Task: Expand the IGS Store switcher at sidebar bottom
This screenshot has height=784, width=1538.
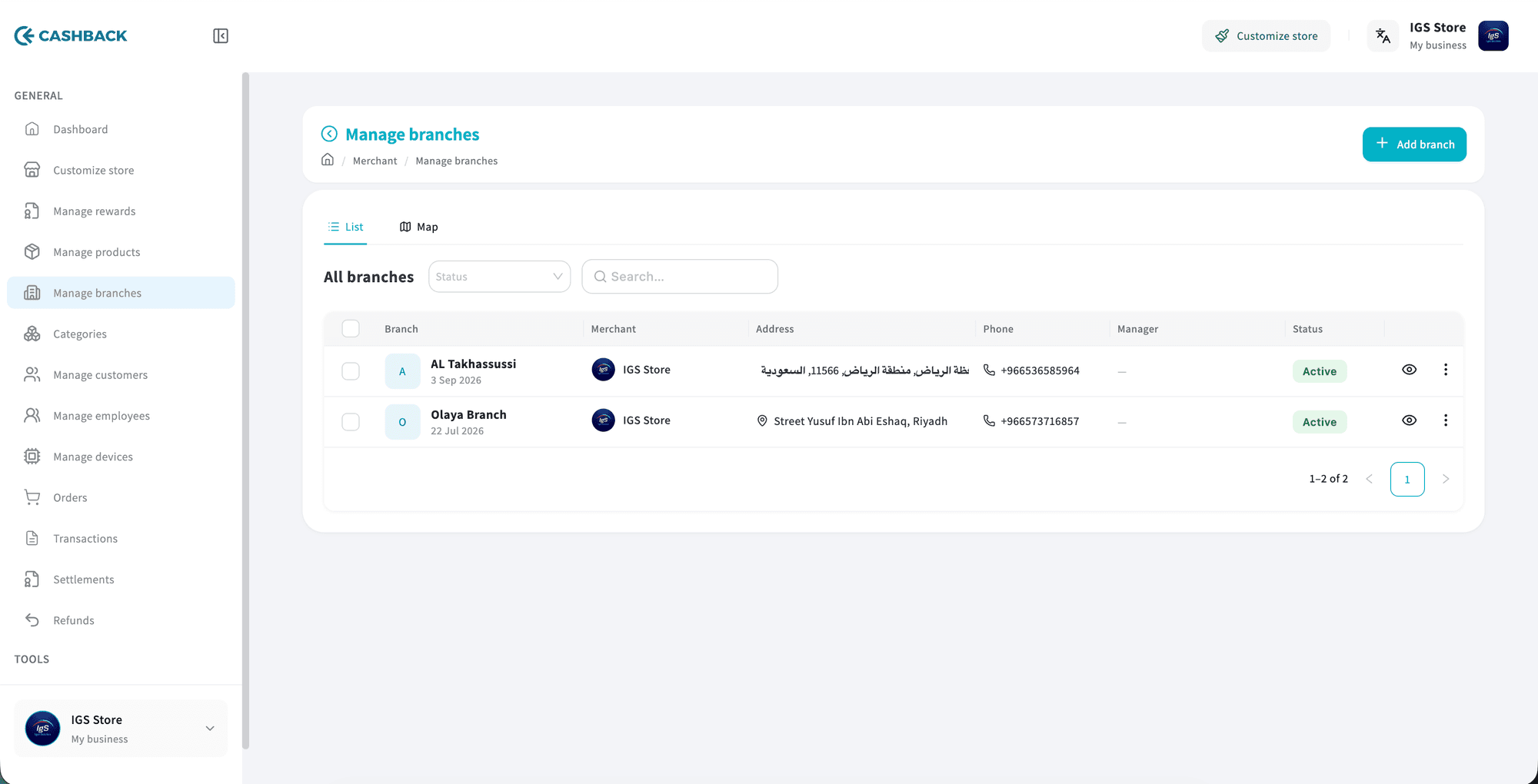Action: (x=121, y=729)
